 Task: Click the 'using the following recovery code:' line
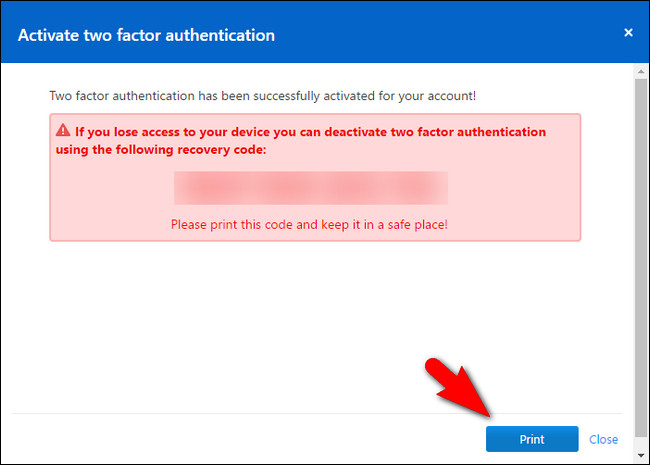pos(161,149)
